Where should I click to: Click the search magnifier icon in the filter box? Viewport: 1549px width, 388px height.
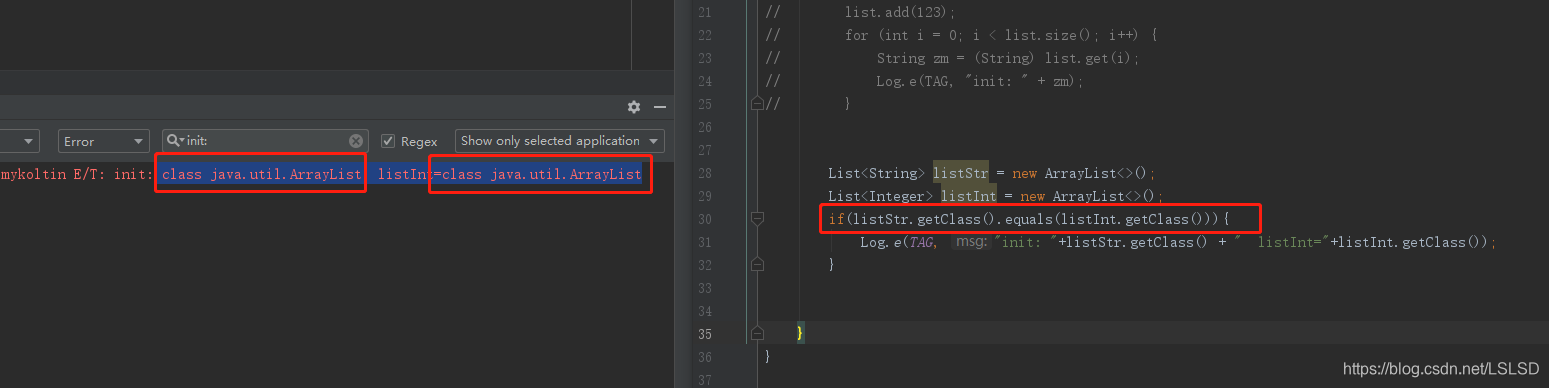175,141
